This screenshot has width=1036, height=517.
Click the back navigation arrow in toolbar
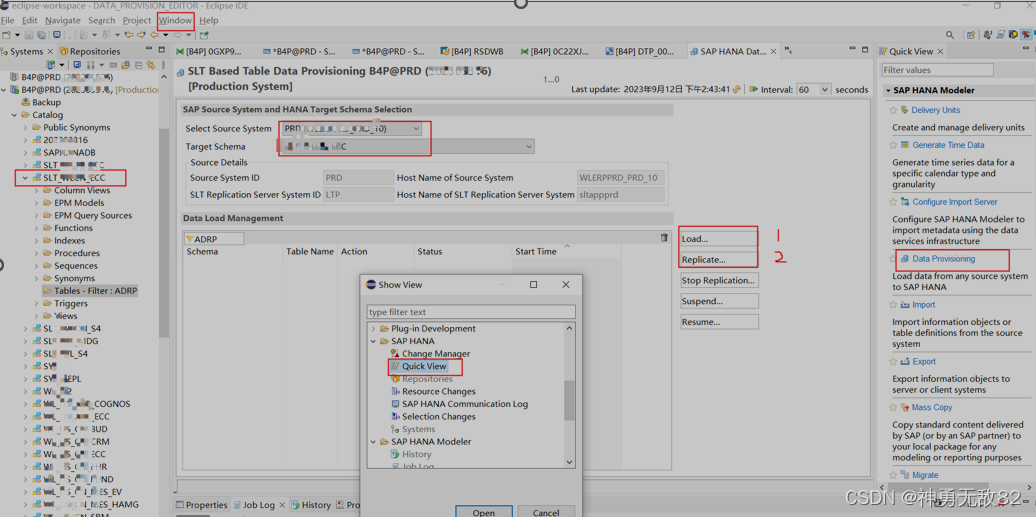[x=155, y=35]
